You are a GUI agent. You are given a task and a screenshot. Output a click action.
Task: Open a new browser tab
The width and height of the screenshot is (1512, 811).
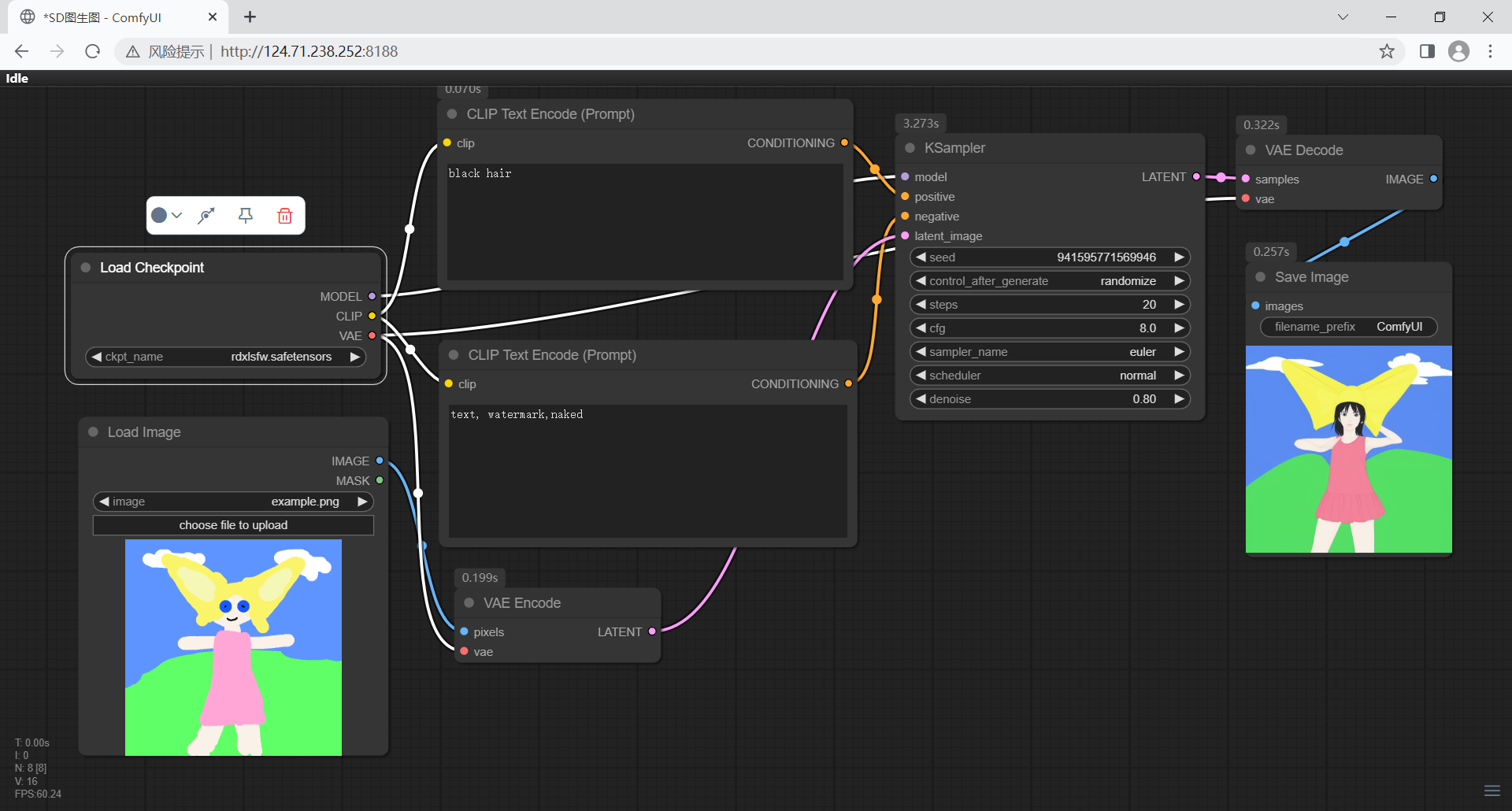(250, 17)
